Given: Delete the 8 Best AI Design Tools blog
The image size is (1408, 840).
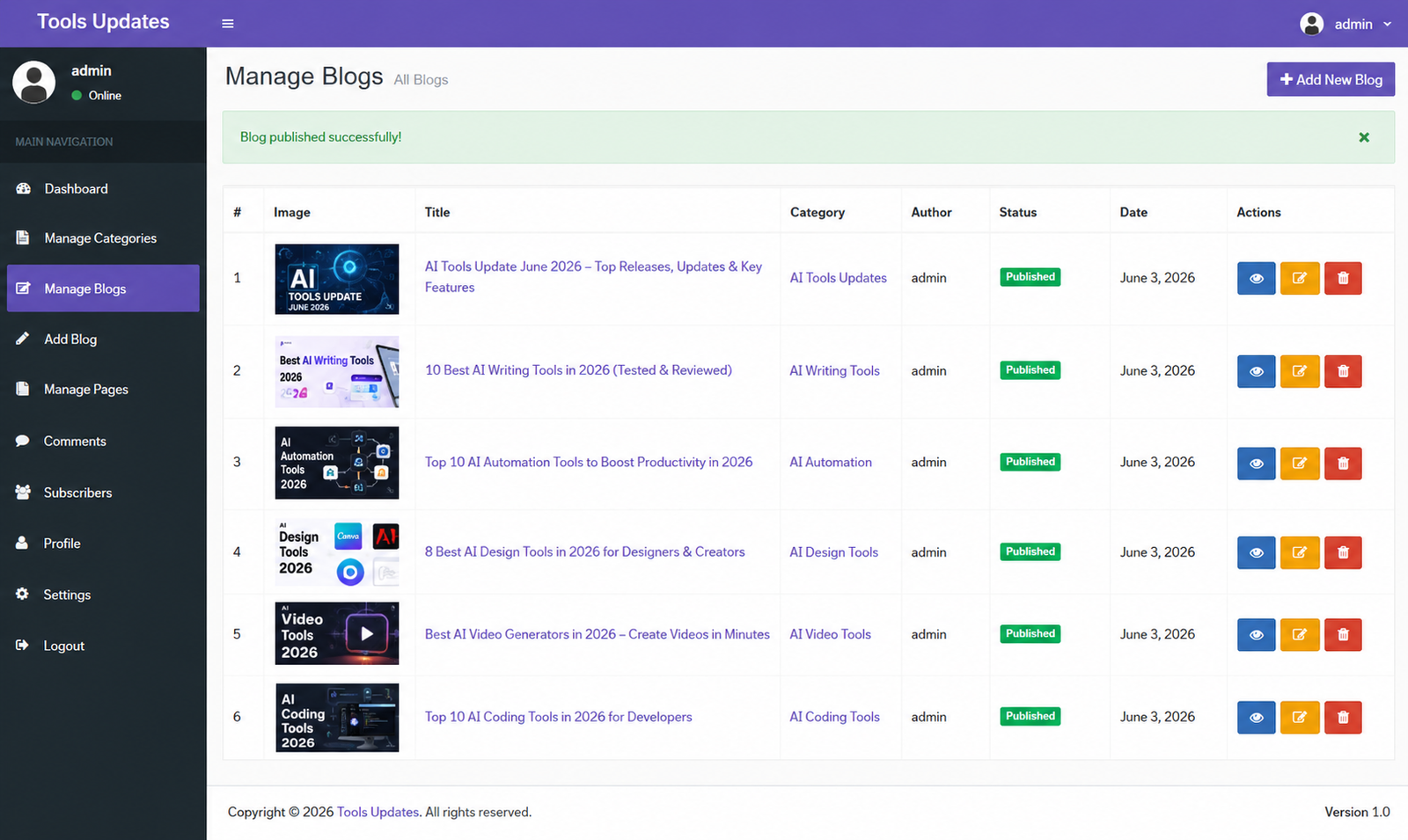Looking at the screenshot, I should pos(1343,552).
